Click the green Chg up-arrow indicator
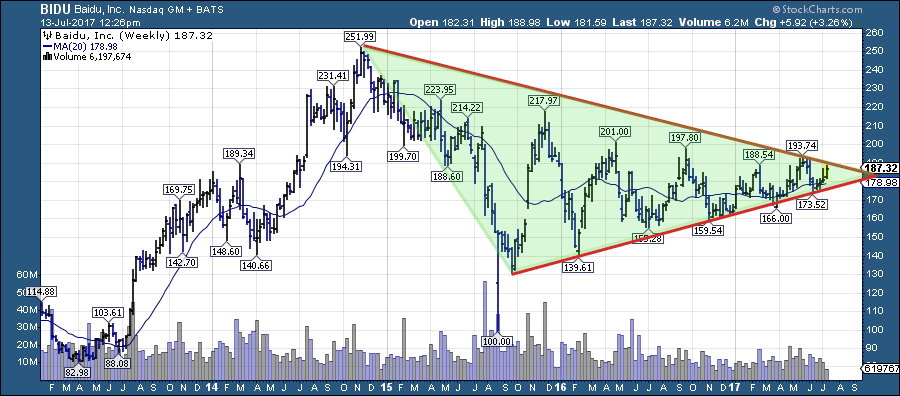 [x=858, y=23]
